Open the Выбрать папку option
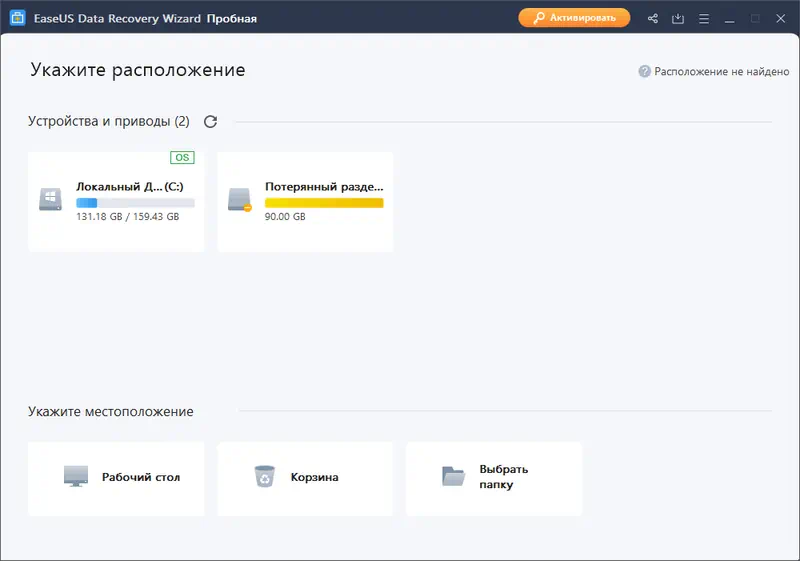 pos(494,478)
